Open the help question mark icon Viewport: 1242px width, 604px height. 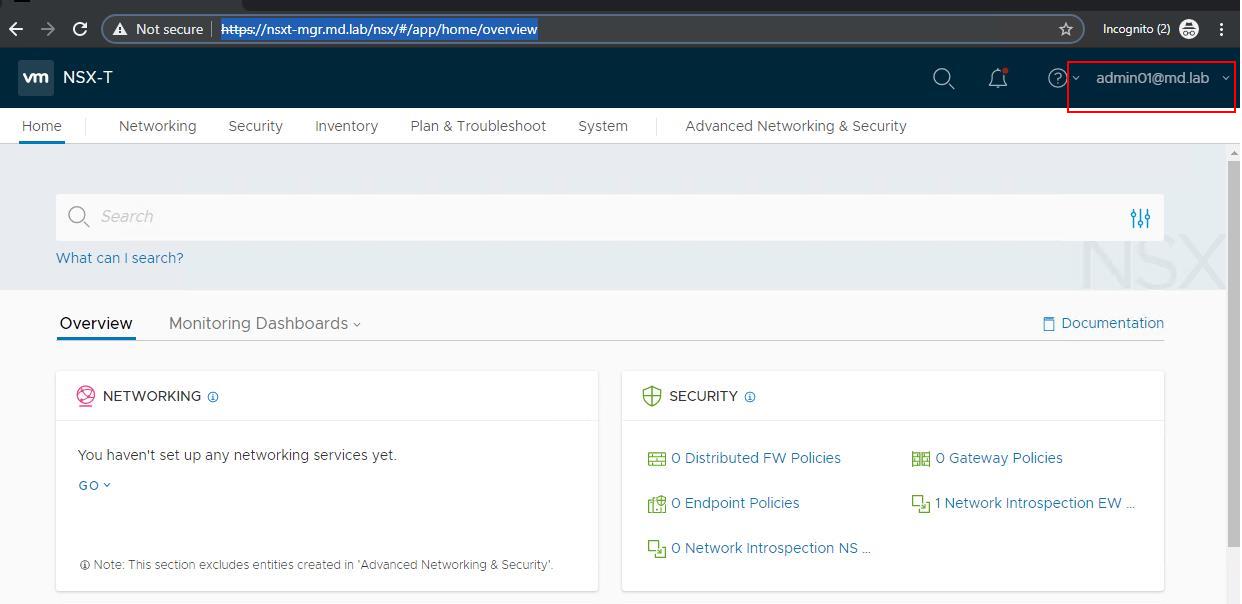[1057, 78]
